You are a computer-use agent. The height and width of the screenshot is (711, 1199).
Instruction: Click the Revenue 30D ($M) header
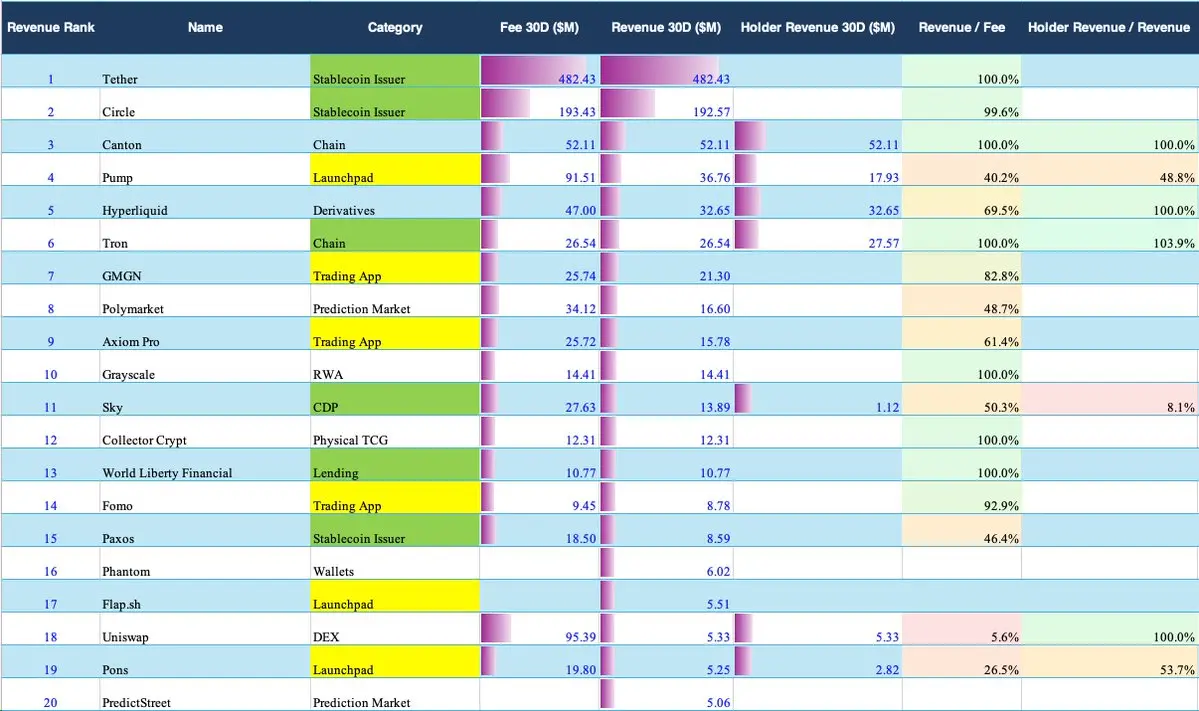(x=666, y=28)
